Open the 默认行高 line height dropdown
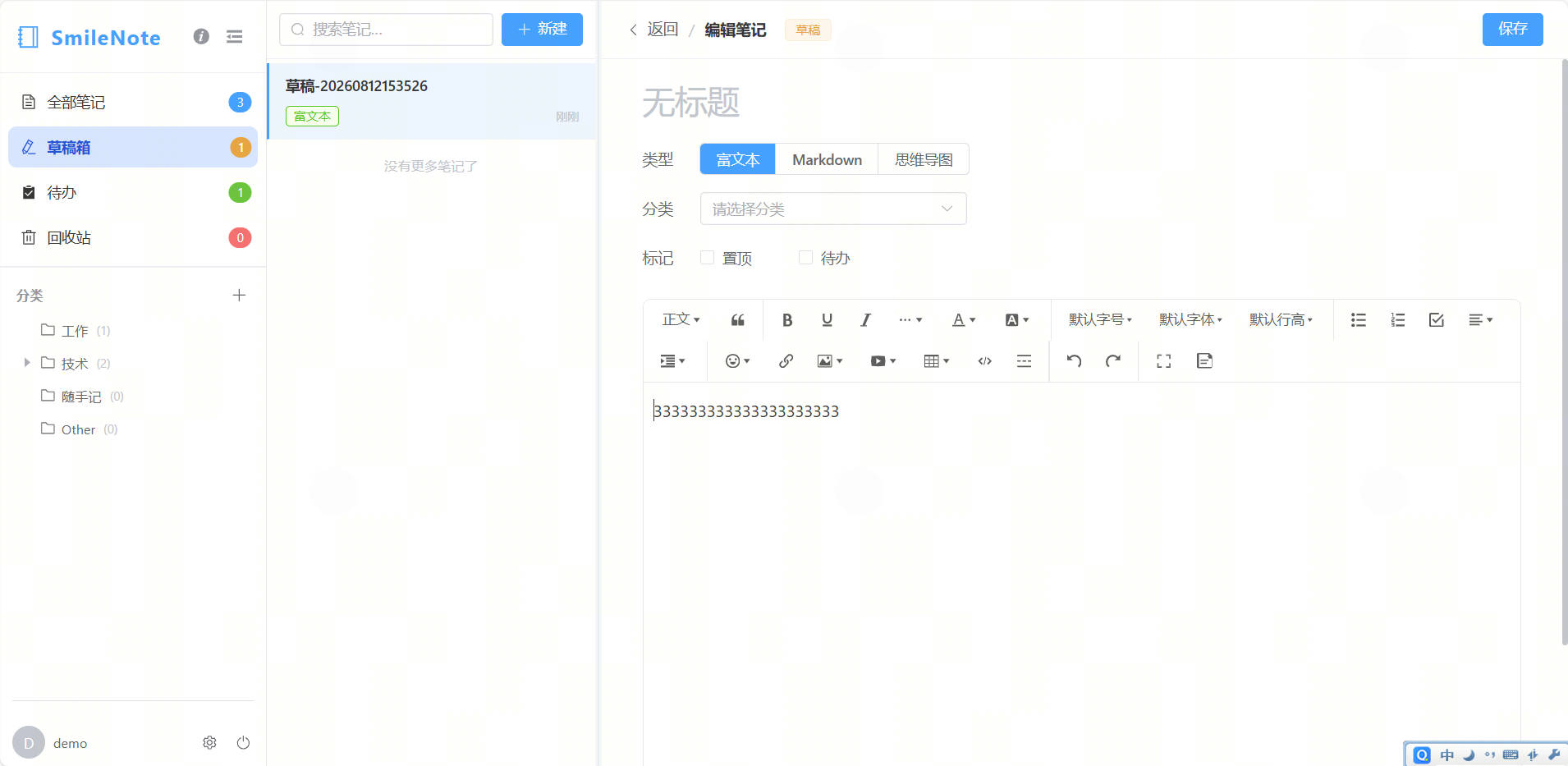 click(1281, 320)
